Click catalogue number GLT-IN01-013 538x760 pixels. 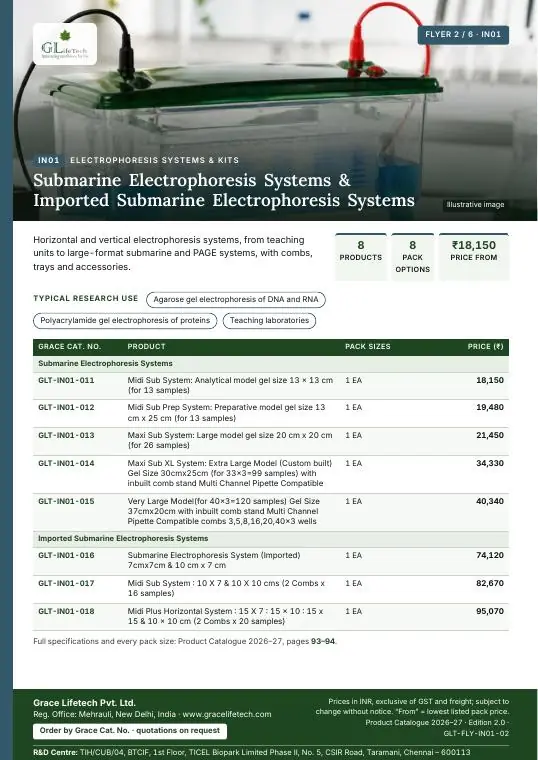(66, 435)
